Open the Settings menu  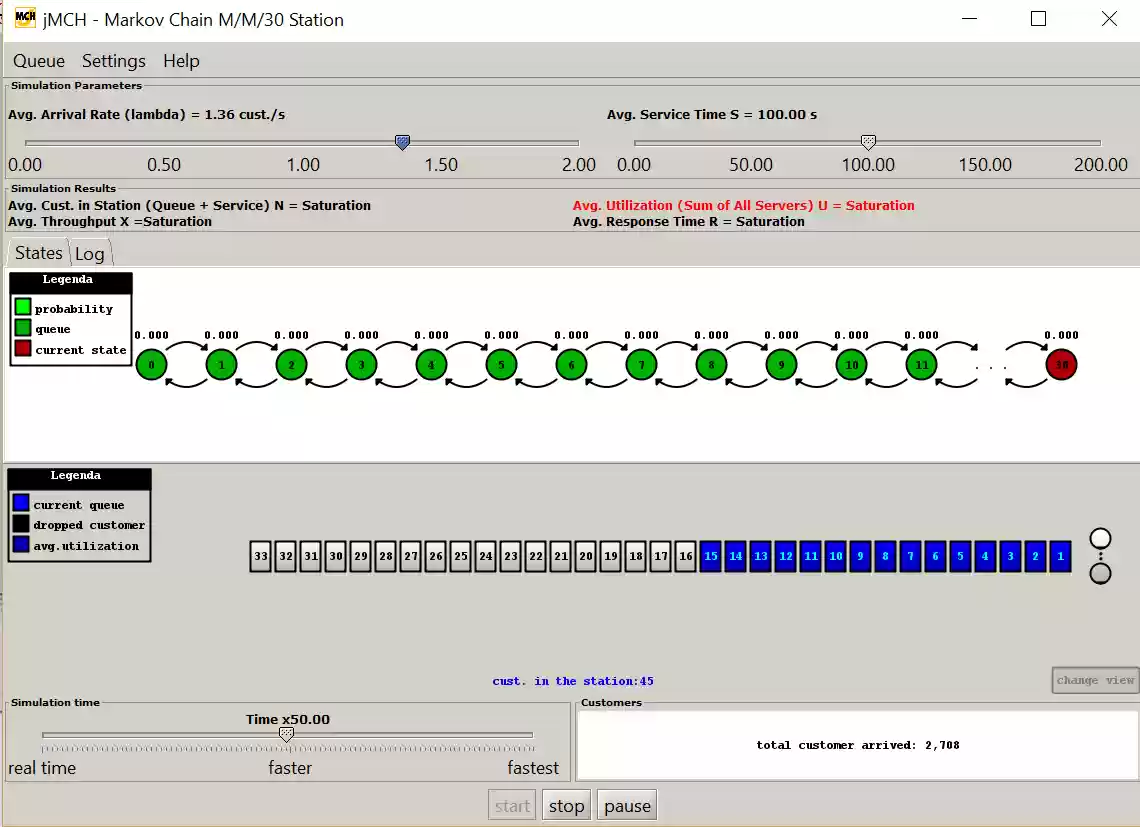coord(113,61)
